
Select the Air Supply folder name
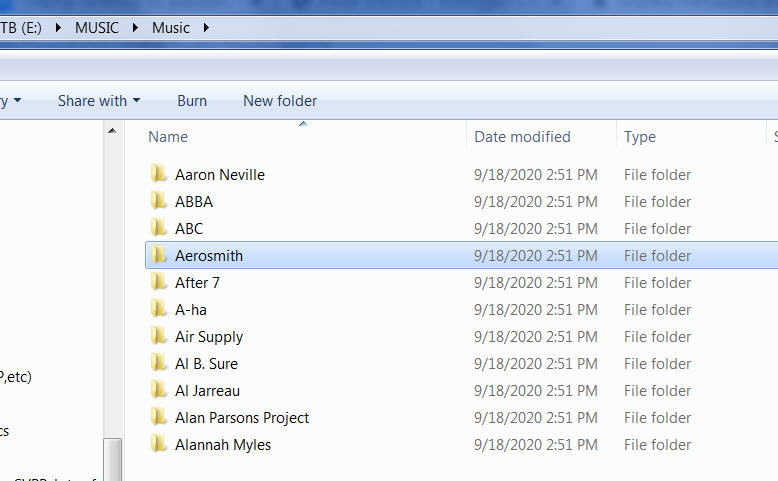(x=209, y=337)
